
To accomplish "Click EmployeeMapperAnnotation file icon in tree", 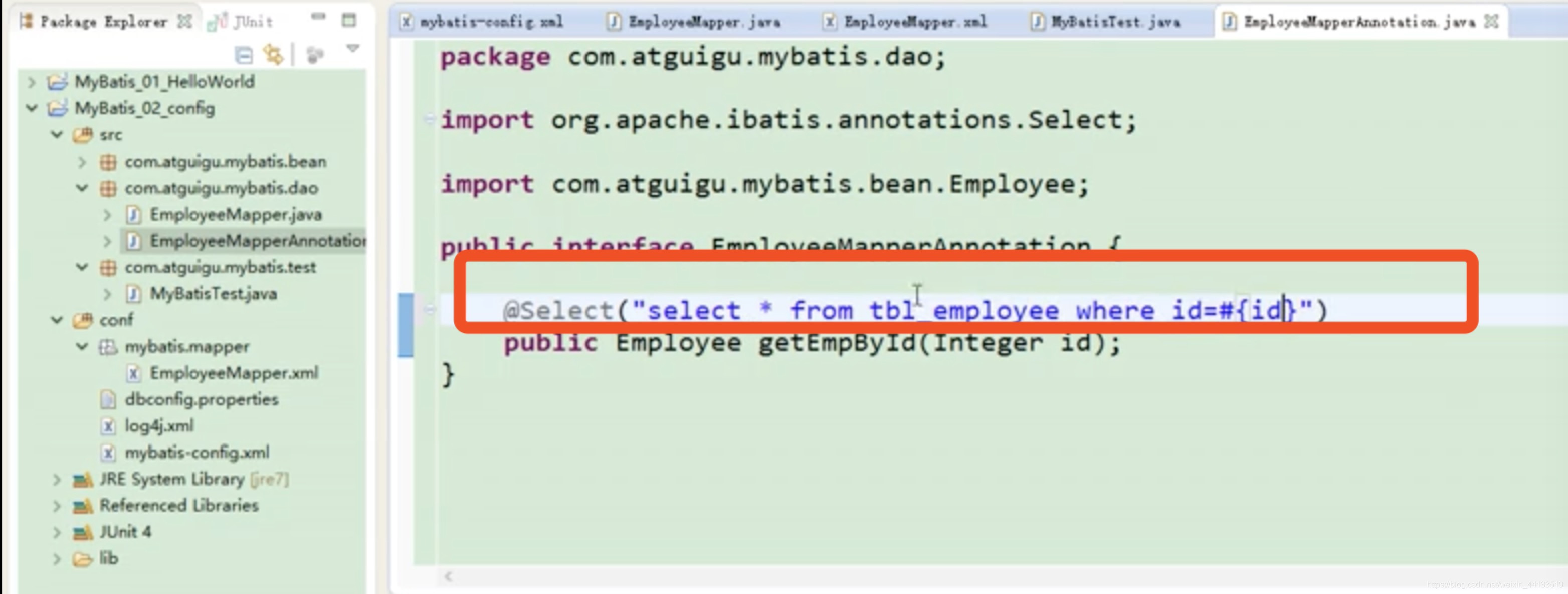I will 133,241.
